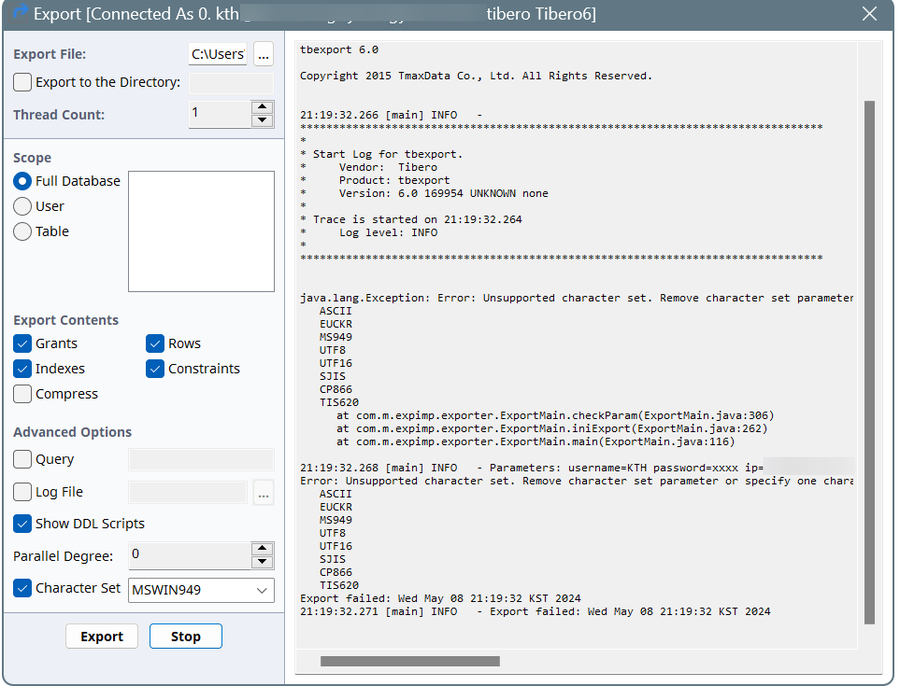Open the Character Set MSWIN949 dropdown
The height and width of the screenshot is (686, 900).
coord(201,590)
